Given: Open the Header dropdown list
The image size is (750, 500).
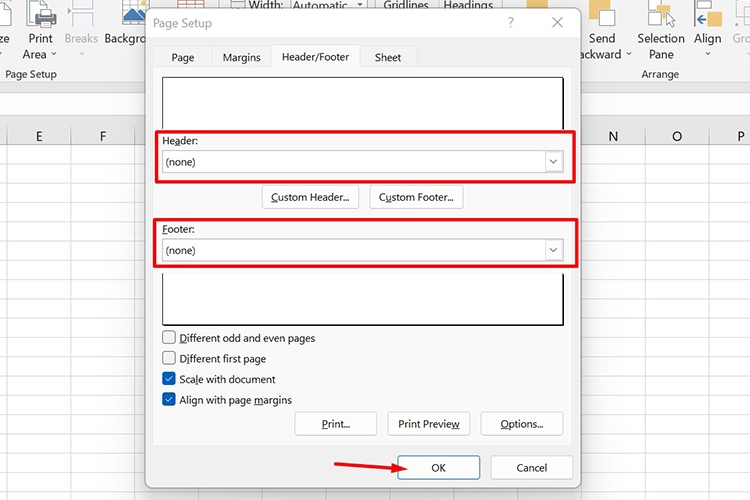Looking at the screenshot, I should 553,162.
